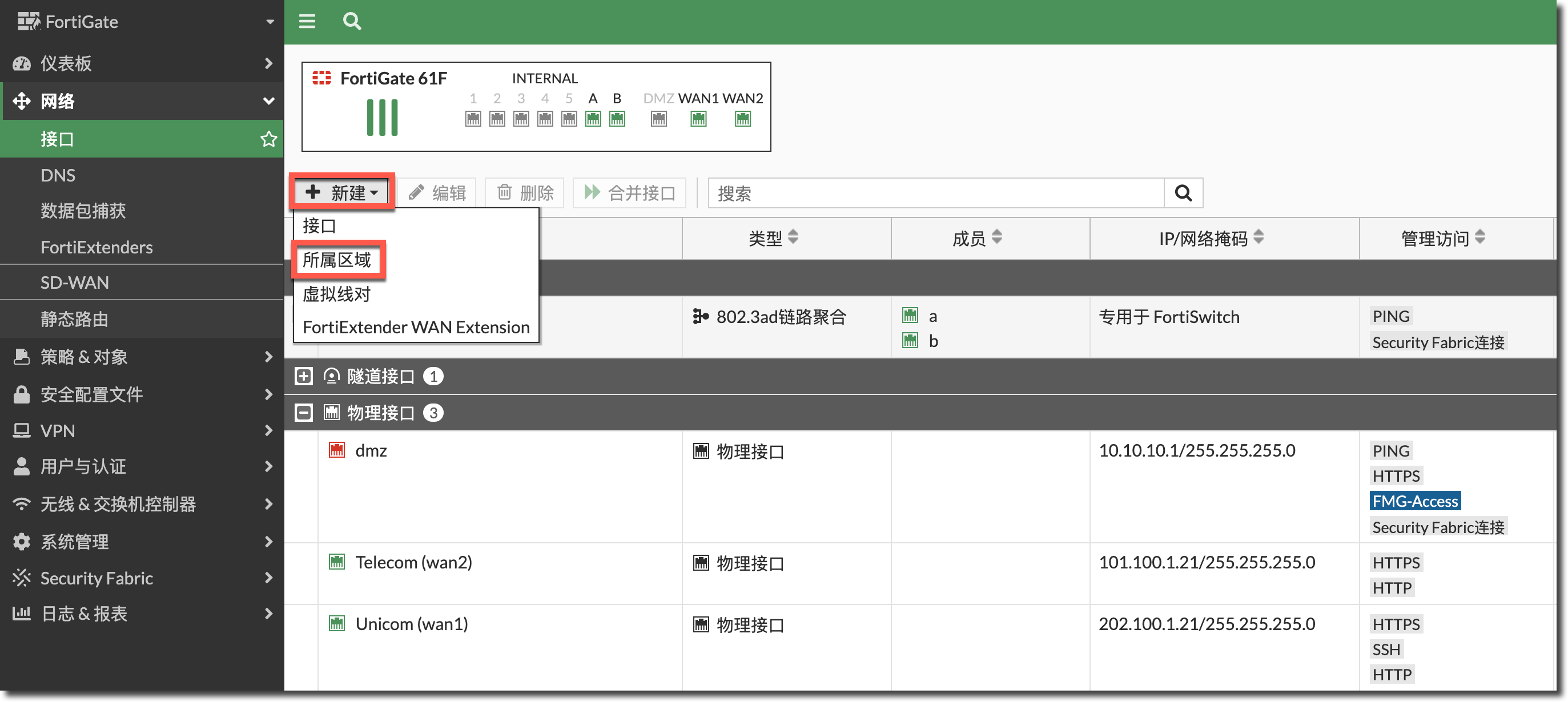Open the SD-WAN sidebar item

(74, 283)
